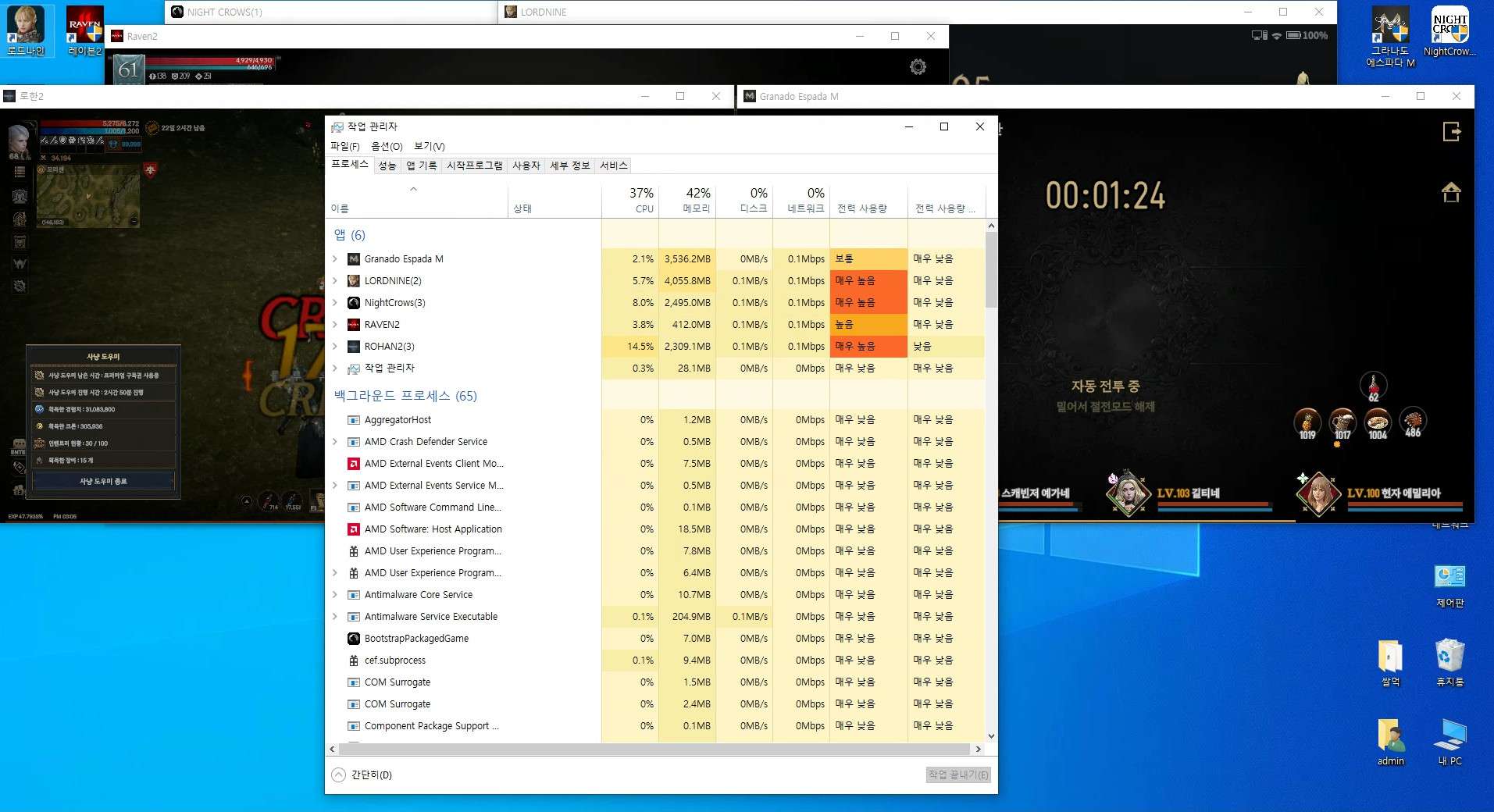Expand the 작업 관리자 process group
The width and height of the screenshot is (1494, 812).
335,369
